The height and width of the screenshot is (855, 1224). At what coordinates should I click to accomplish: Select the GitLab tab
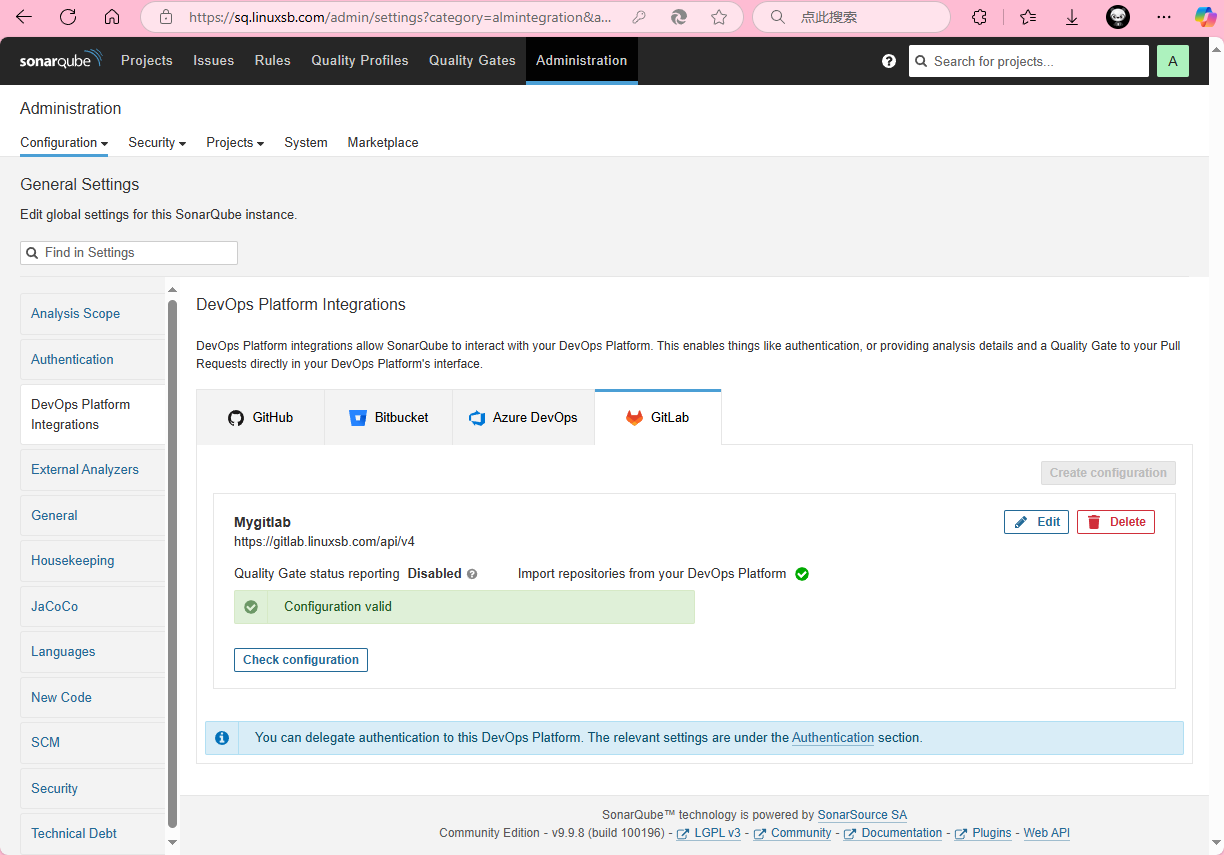[x=658, y=418]
